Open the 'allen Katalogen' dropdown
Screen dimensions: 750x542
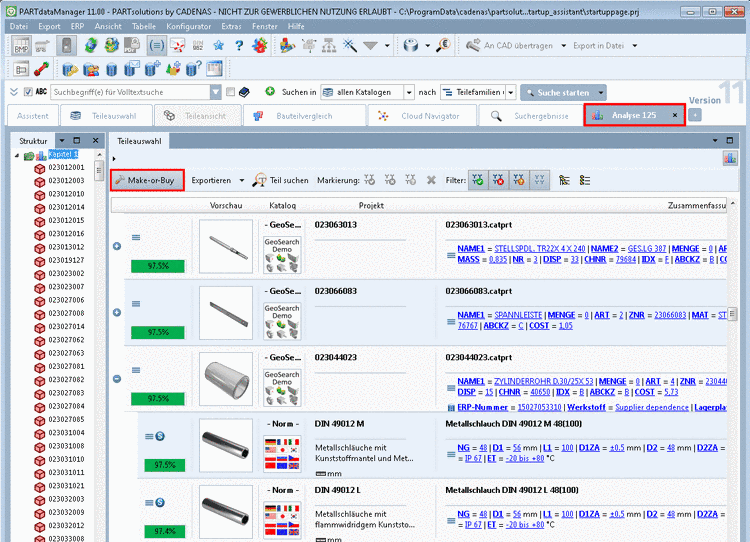coord(409,92)
